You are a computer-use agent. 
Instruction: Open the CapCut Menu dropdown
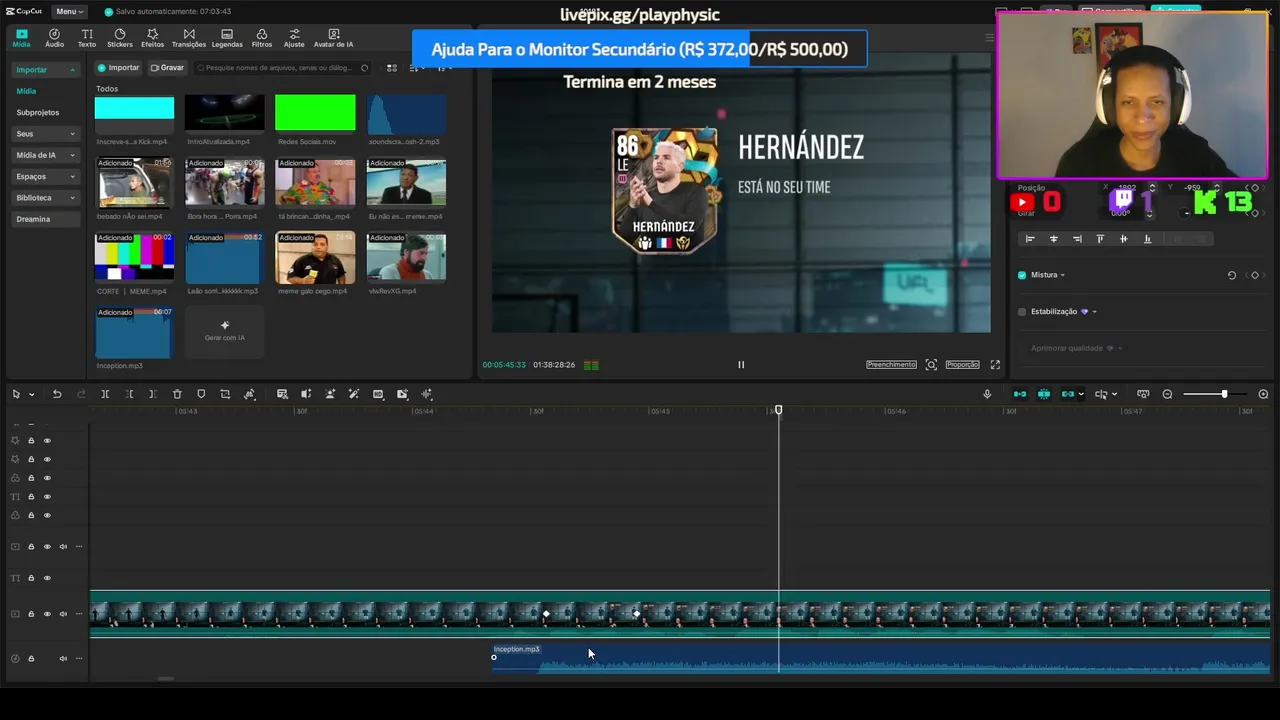point(70,11)
